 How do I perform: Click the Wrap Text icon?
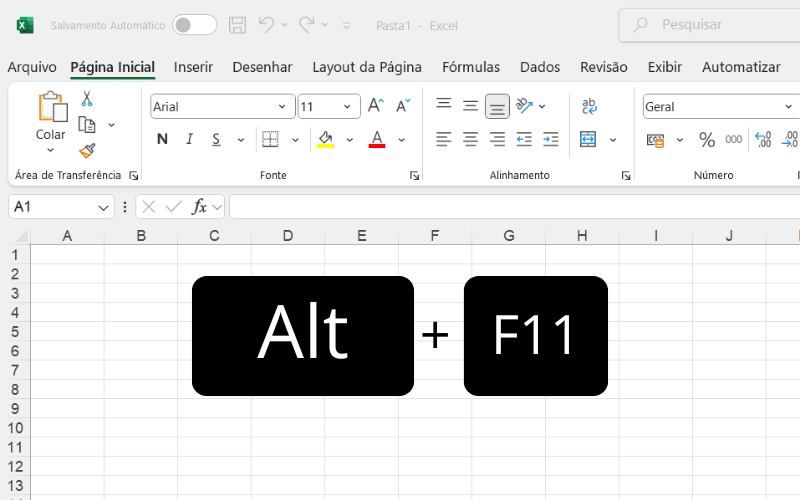click(x=589, y=106)
